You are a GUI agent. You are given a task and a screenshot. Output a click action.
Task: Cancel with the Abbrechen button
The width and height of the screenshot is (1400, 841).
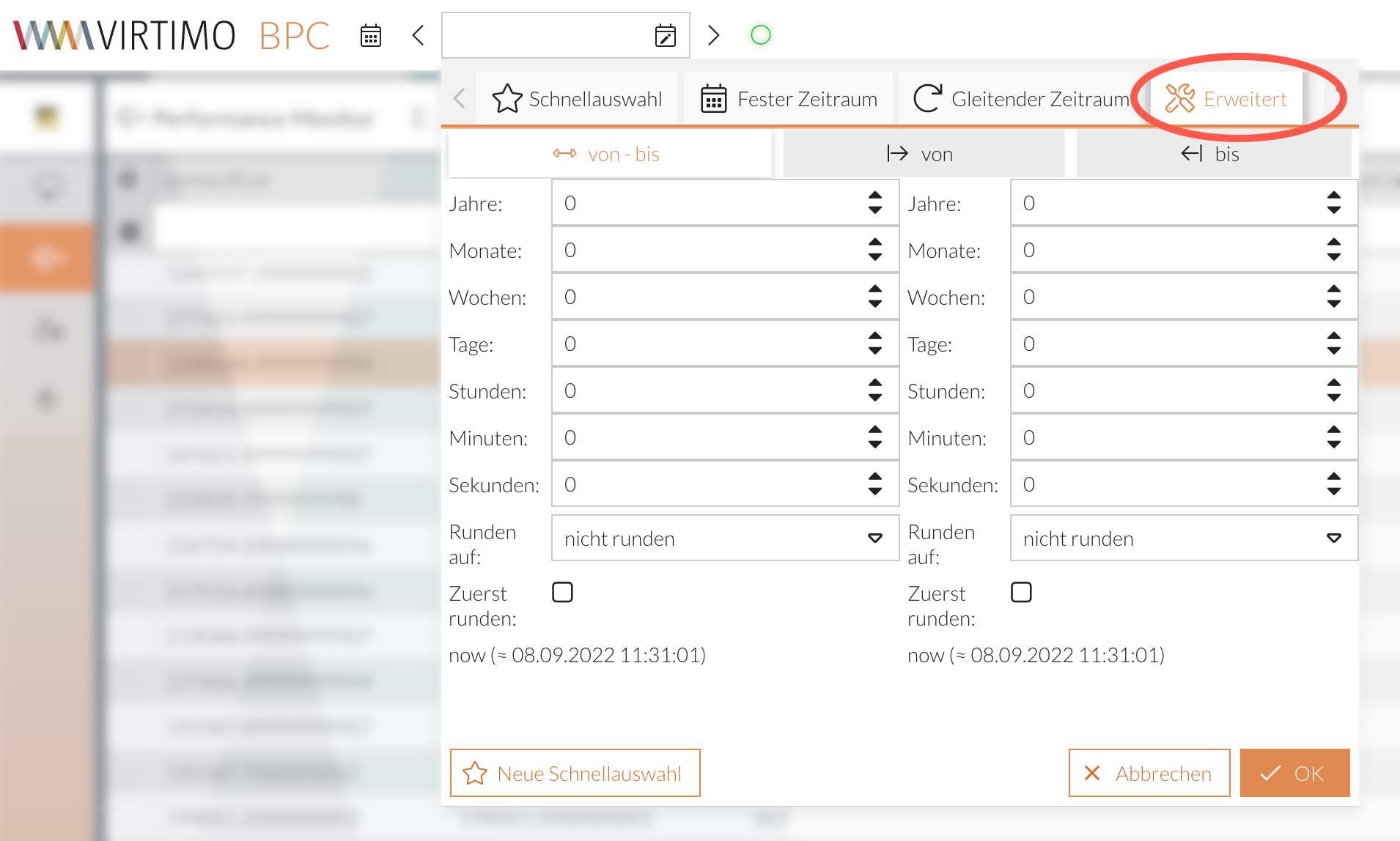(1149, 773)
